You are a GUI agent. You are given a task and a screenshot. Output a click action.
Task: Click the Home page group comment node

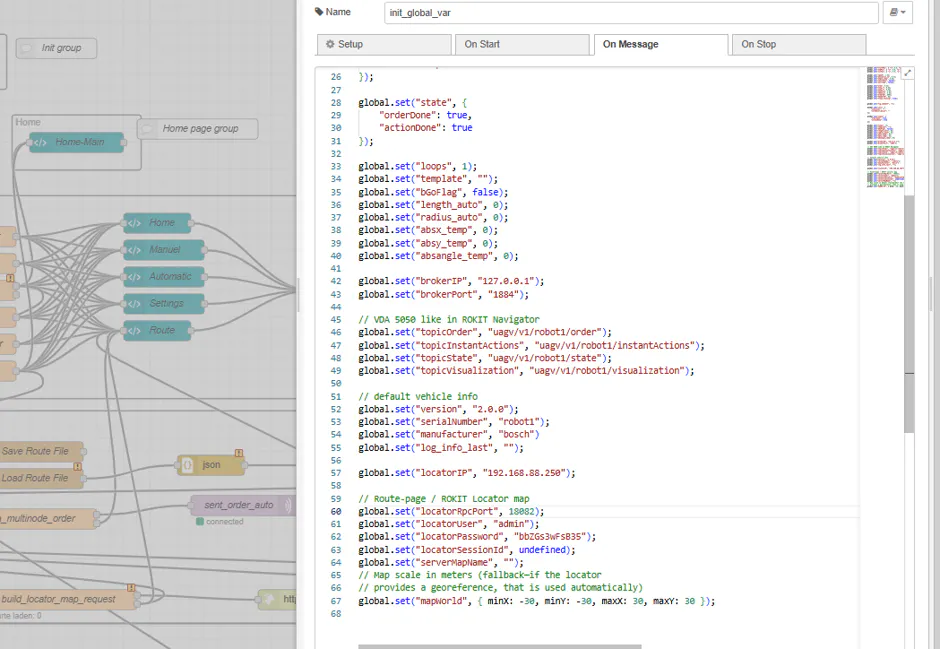pos(198,129)
